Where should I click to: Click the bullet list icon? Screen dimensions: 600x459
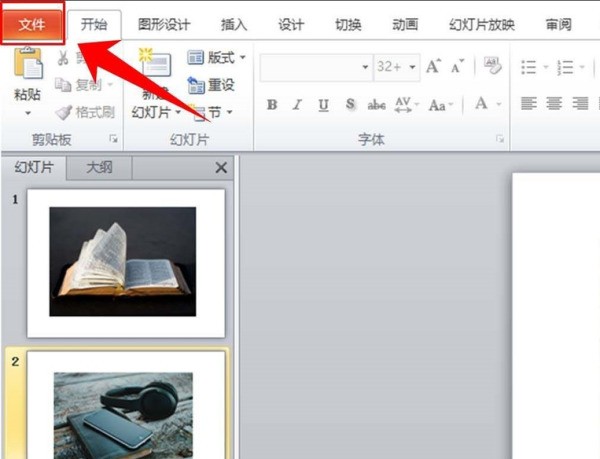coord(530,67)
